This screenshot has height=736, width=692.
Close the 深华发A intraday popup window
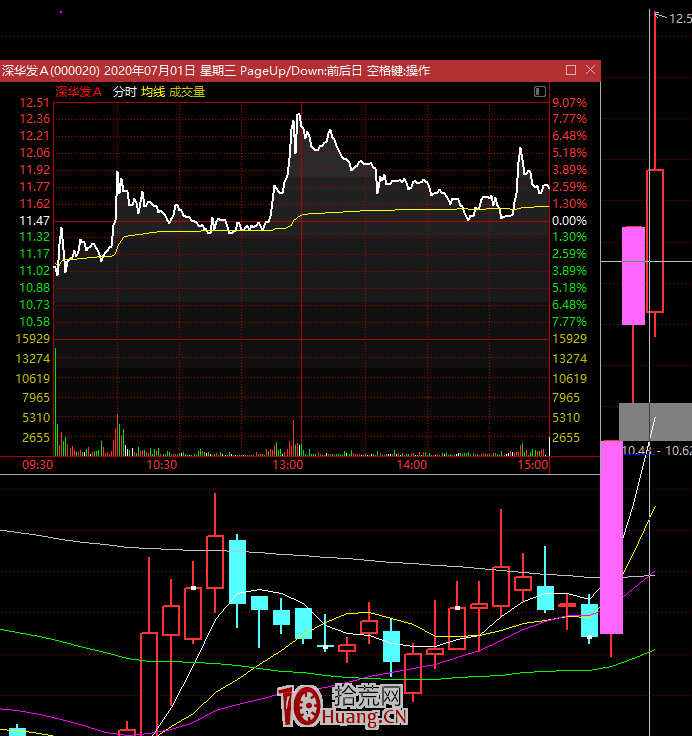click(x=591, y=70)
